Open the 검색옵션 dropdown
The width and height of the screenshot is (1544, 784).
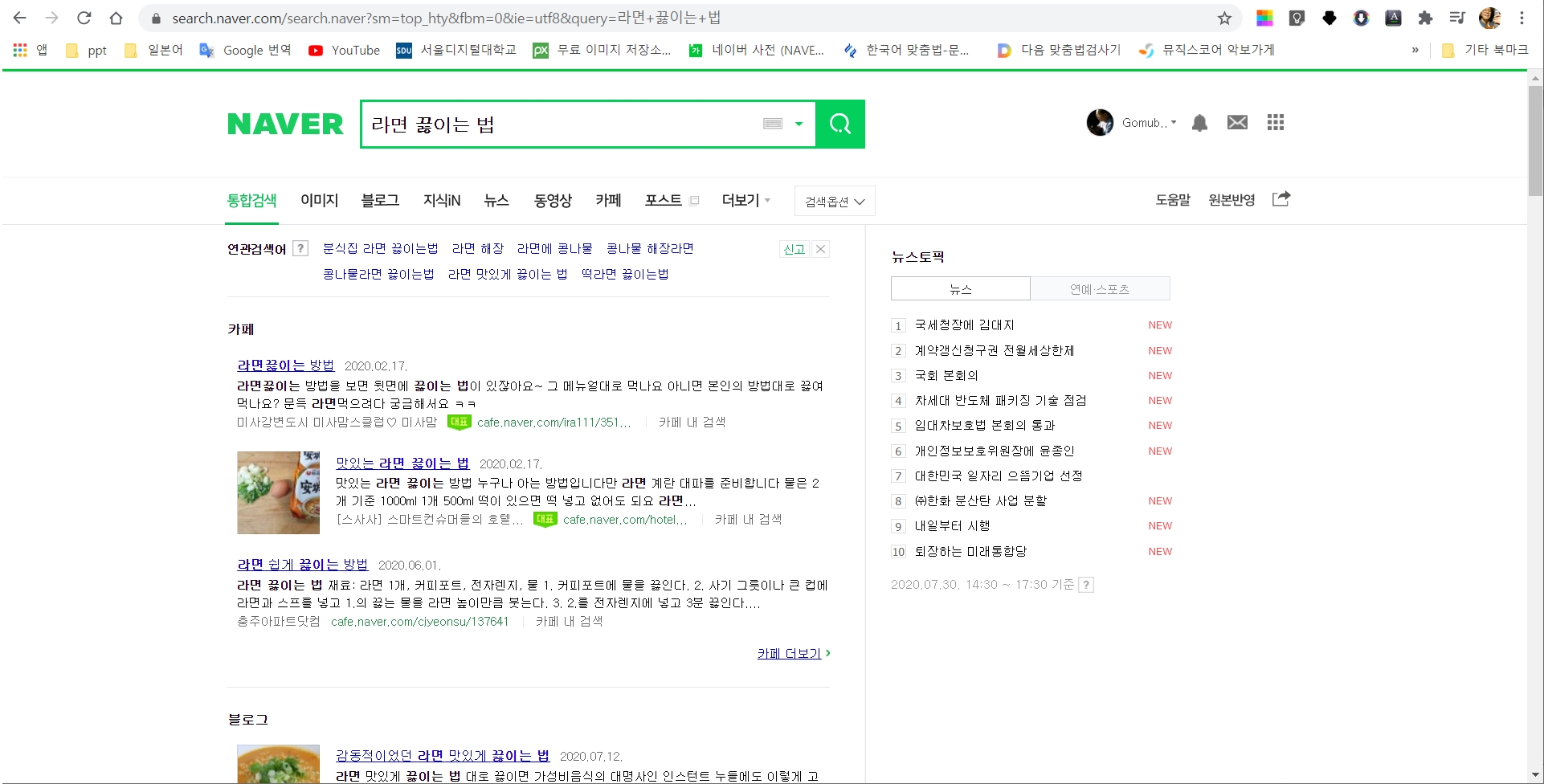coord(835,202)
